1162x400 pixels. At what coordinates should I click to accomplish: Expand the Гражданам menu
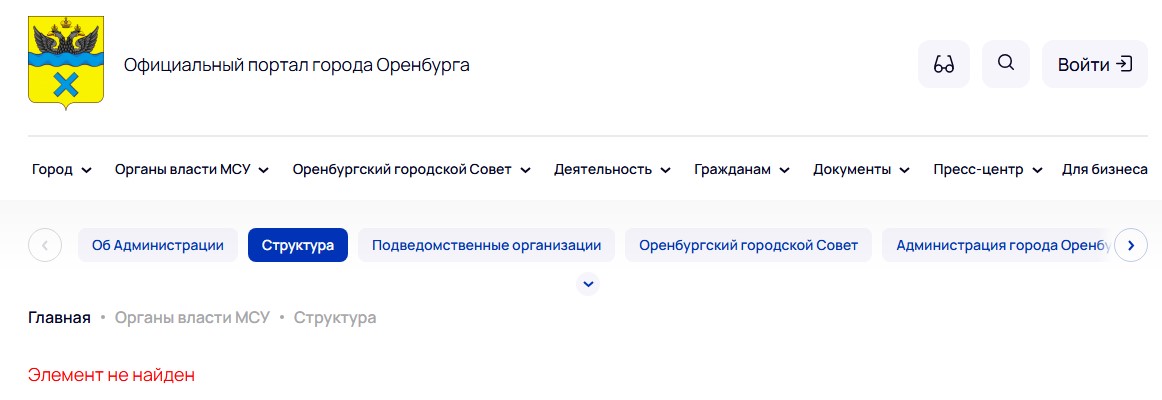pos(742,170)
